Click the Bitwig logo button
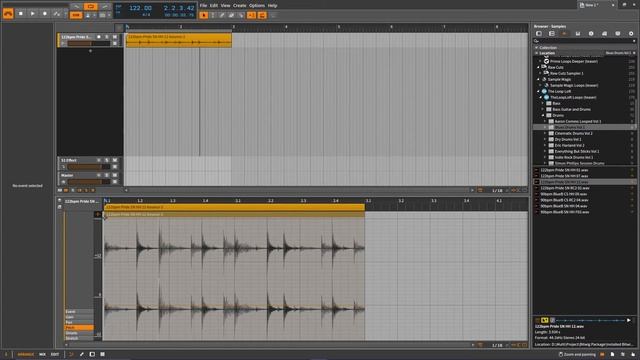This screenshot has width=640, height=360. point(8,13)
